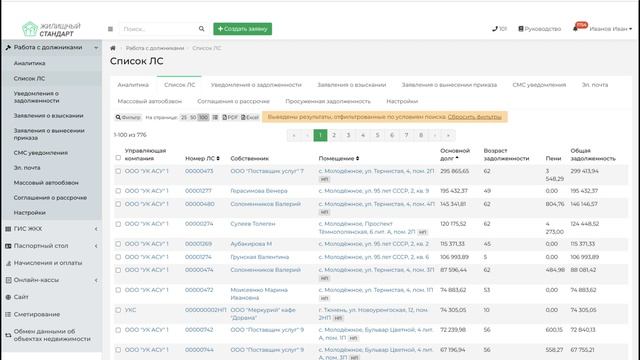
Task: Click the Жилищный Стандарт logo
Action: tap(51, 29)
